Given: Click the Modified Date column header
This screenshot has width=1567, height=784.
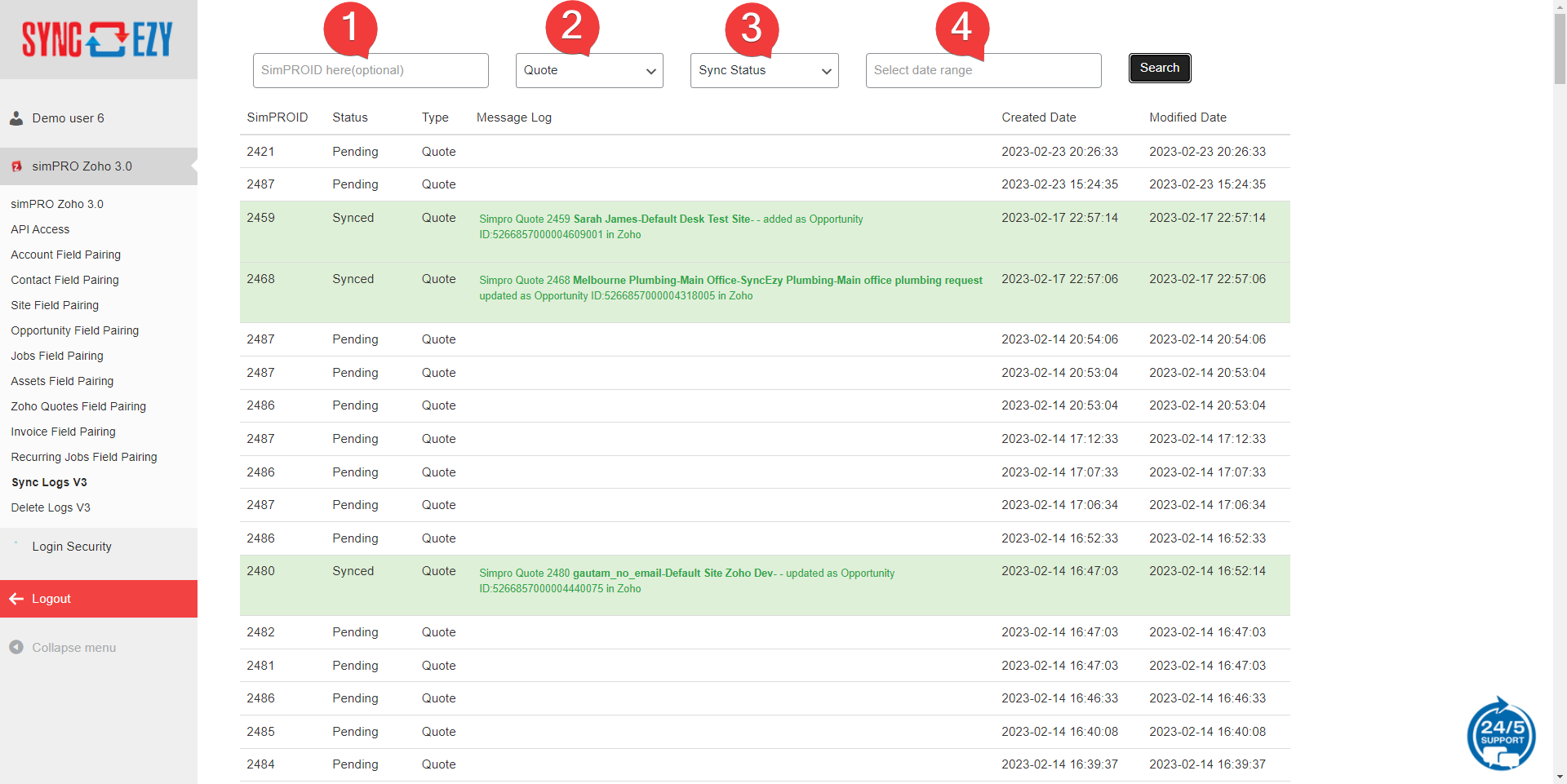Looking at the screenshot, I should coord(1188,117).
